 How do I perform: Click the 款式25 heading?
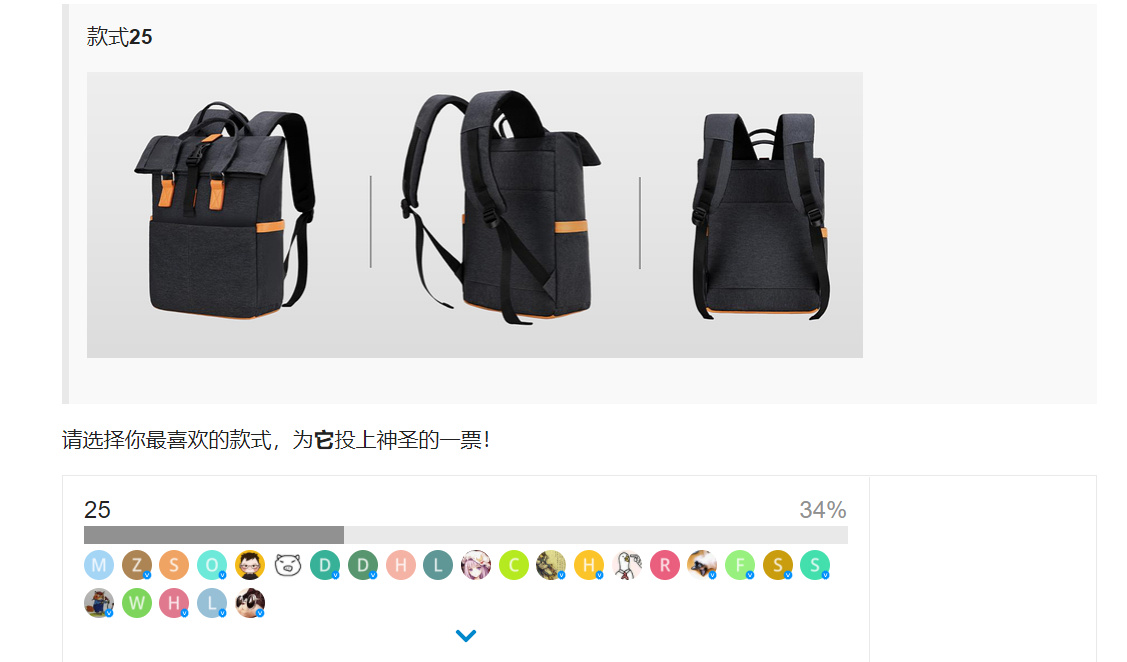119,37
